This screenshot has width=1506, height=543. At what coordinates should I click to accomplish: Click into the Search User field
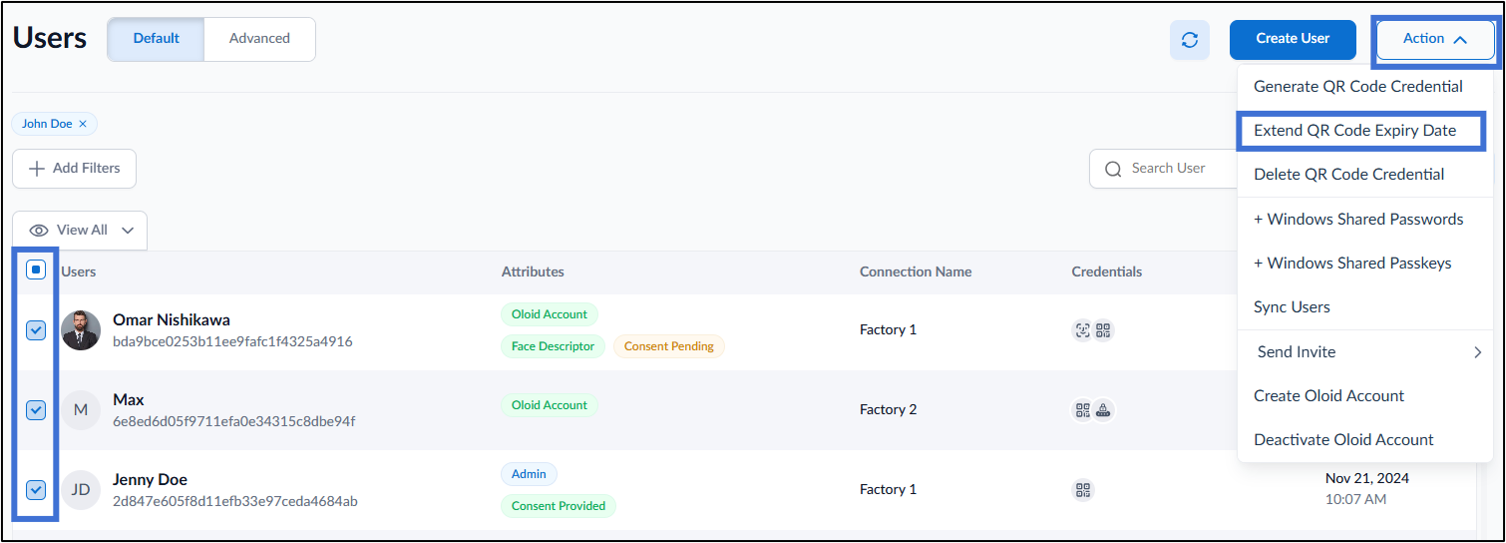click(x=1165, y=168)
